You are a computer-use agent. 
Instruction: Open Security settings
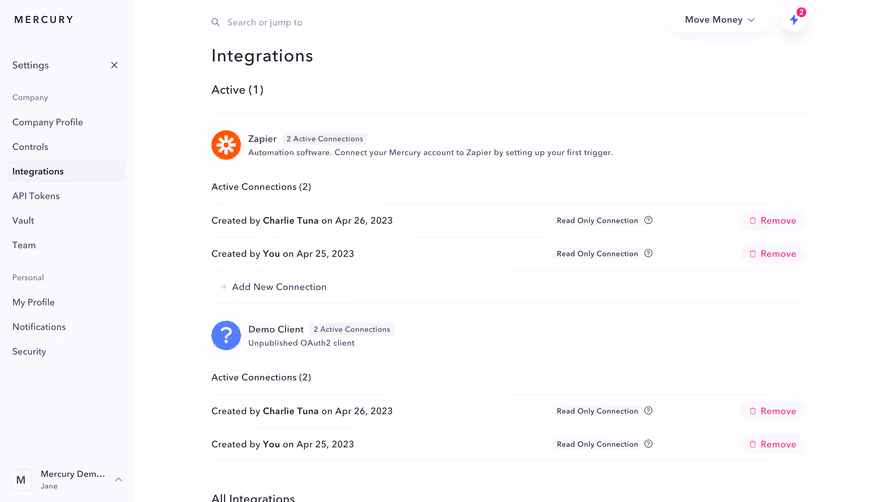(29, 351)
